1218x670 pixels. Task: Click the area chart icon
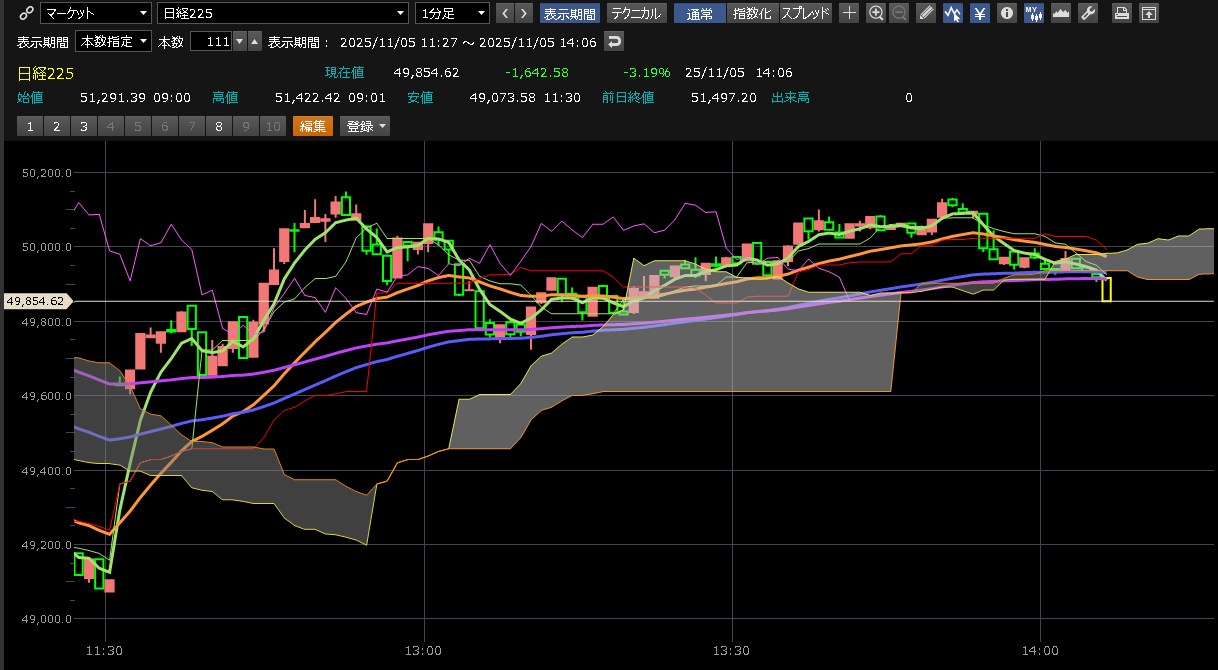(1061, 13)
